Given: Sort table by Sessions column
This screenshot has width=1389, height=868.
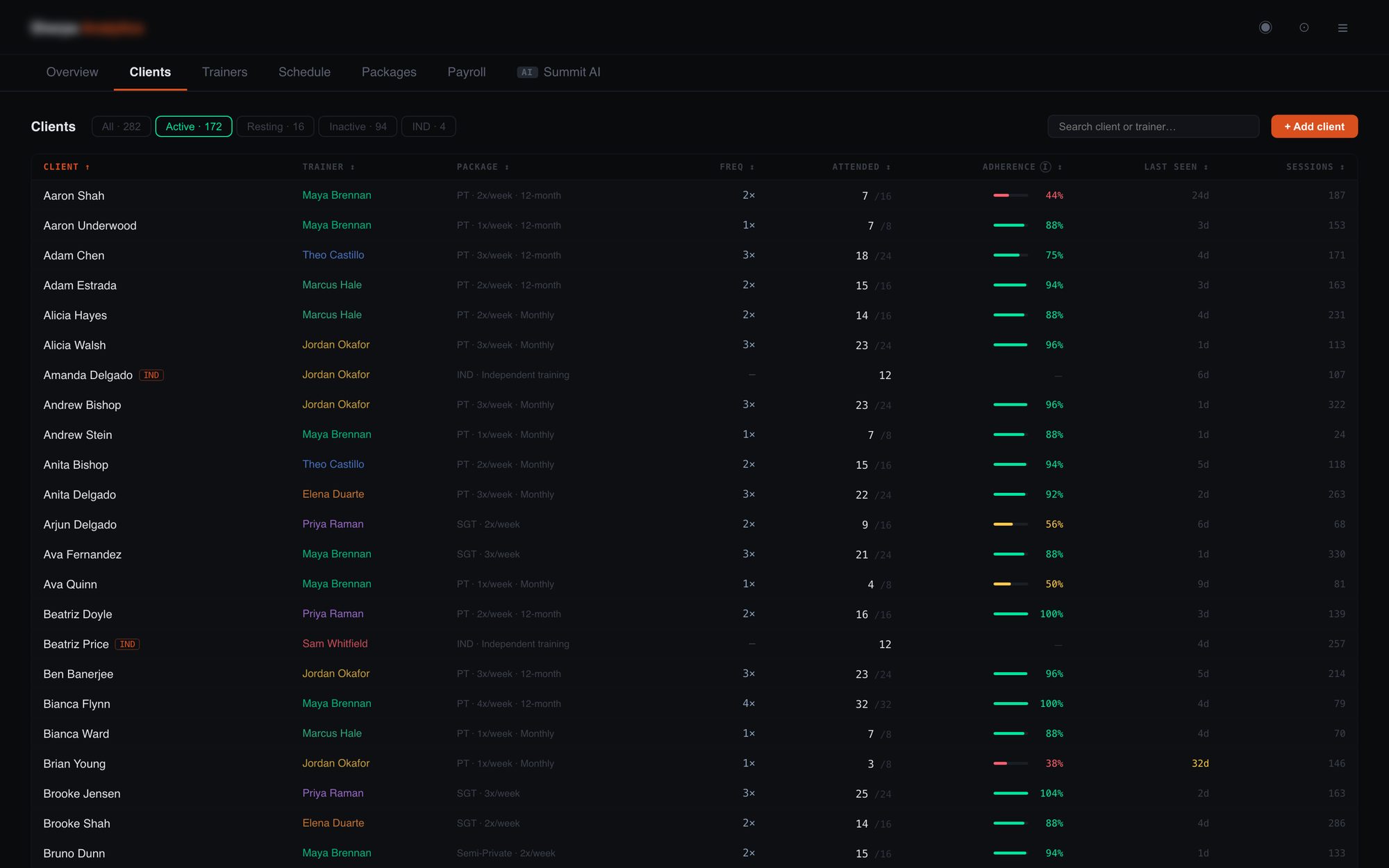Looking at the screenshot, I should [x=1315, y=167].
